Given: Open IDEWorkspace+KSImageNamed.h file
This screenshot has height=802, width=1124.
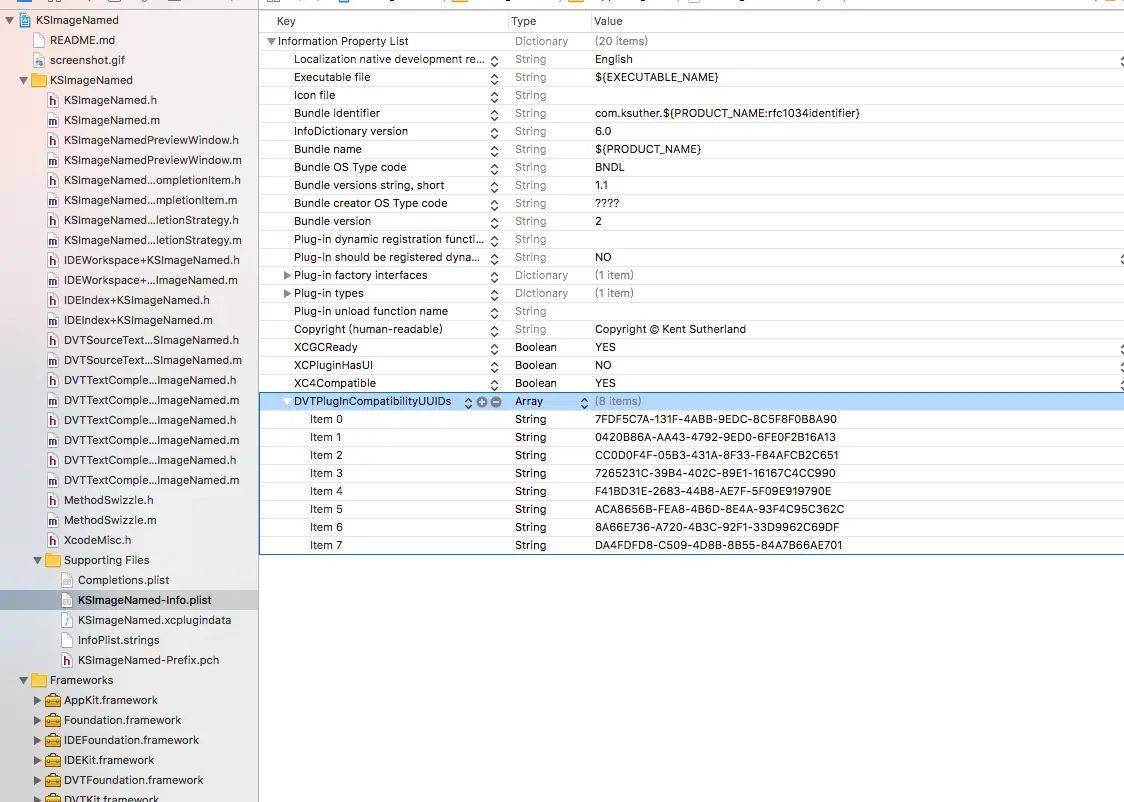Looking at the screenshot, I should [151, 260].
